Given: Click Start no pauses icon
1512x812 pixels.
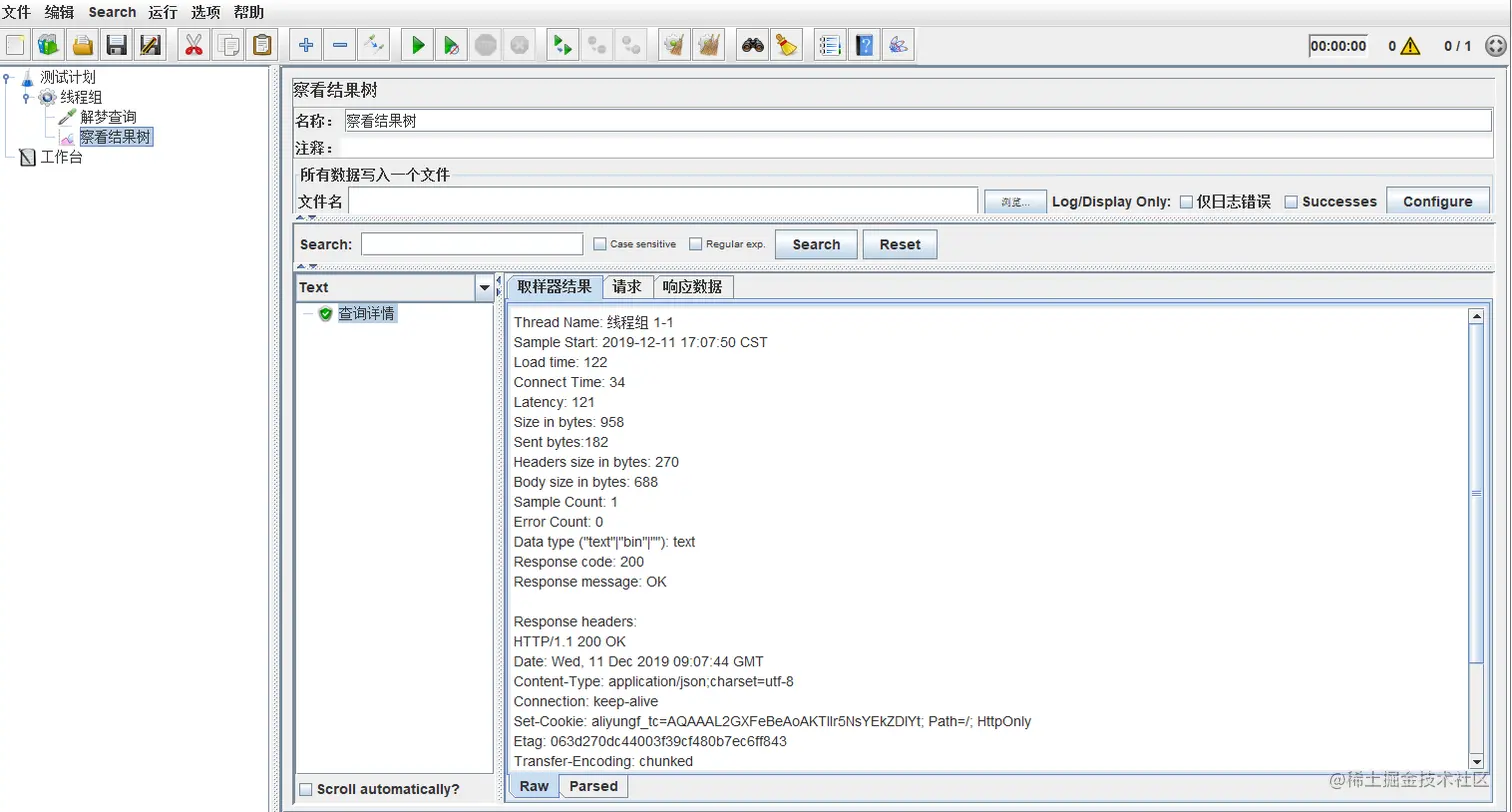Looking at the screenshot, I should [x=452, y=45].
